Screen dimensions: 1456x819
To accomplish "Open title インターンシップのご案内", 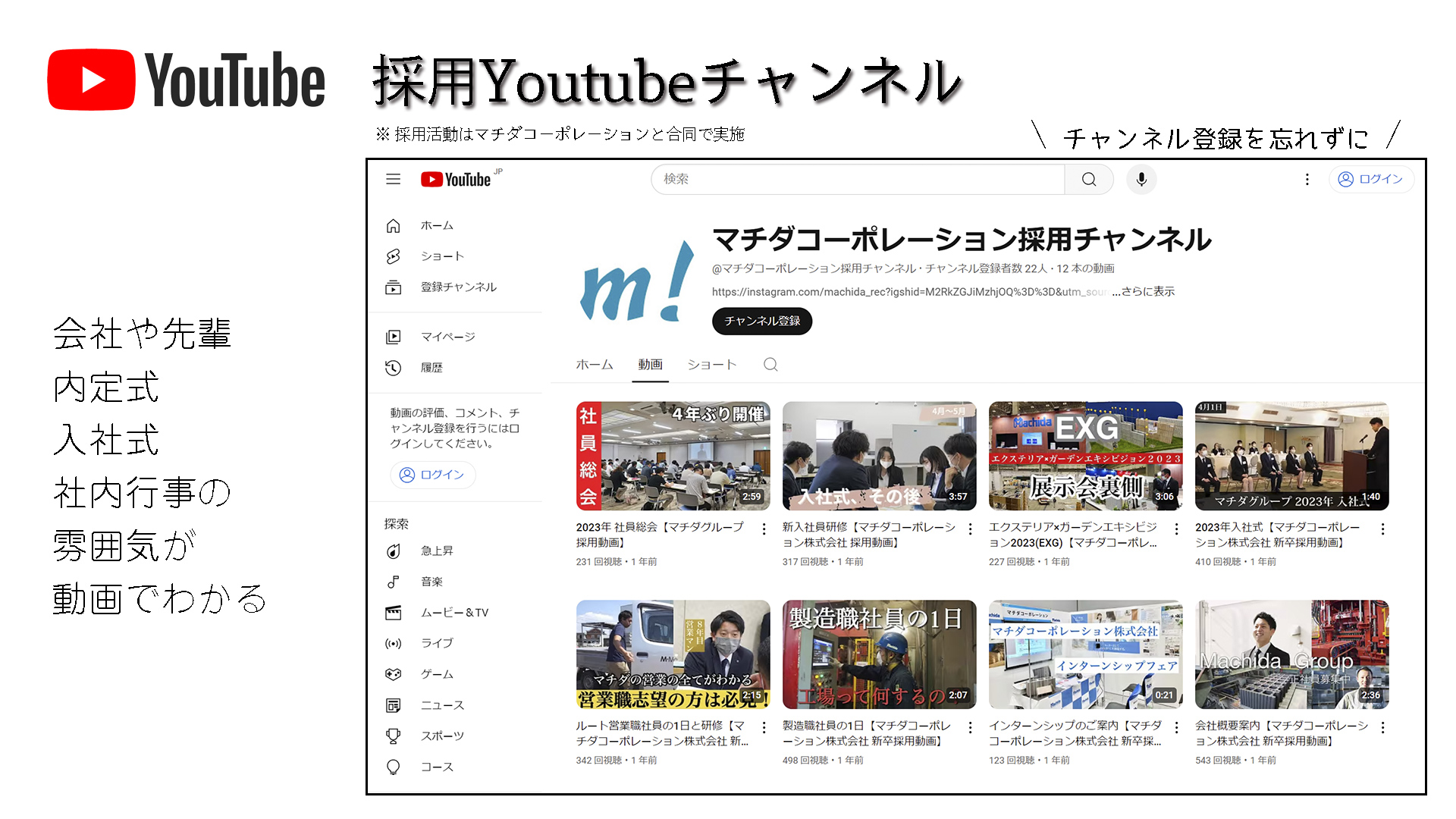I will (x=1076, y=733).
